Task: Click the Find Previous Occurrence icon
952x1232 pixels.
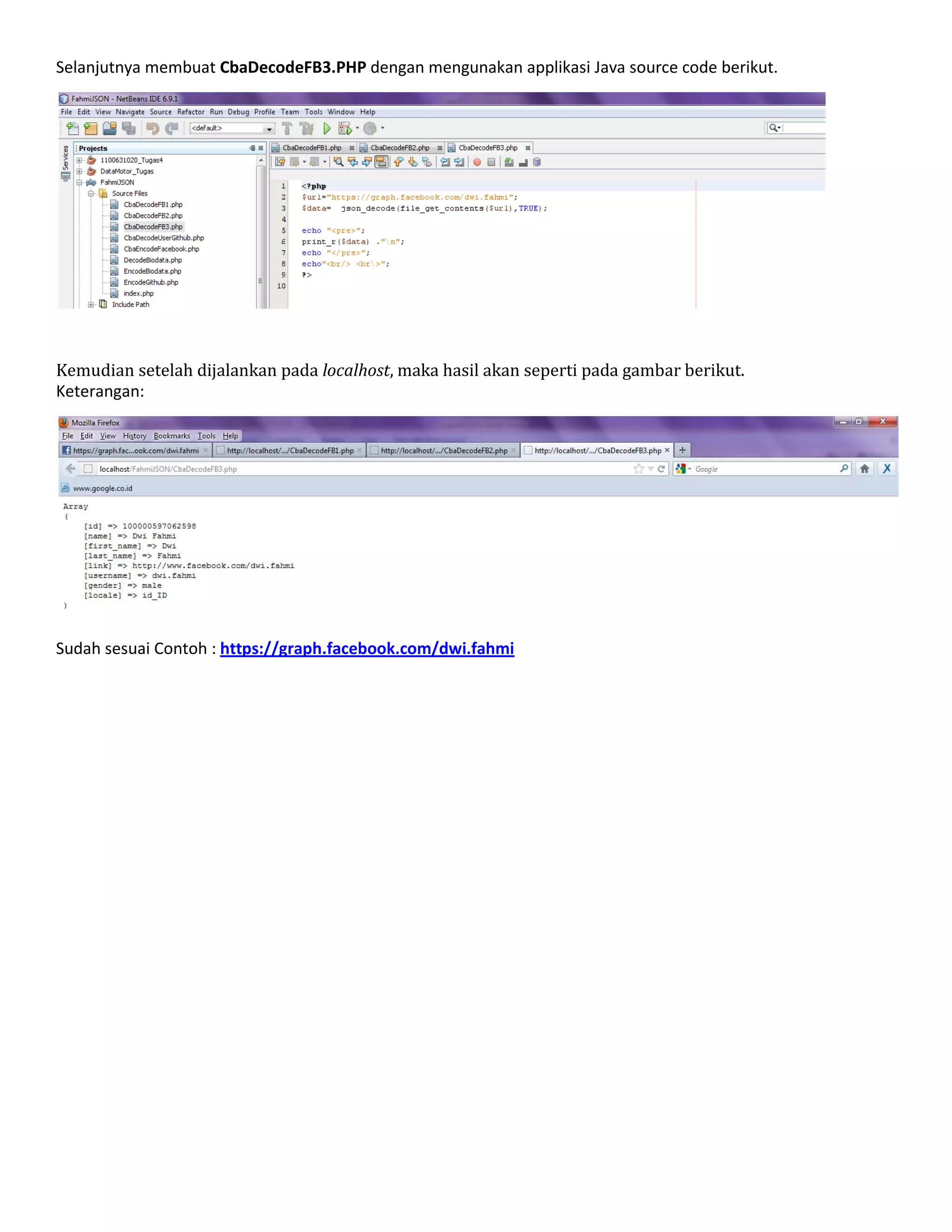Action: tap(353, 162)
